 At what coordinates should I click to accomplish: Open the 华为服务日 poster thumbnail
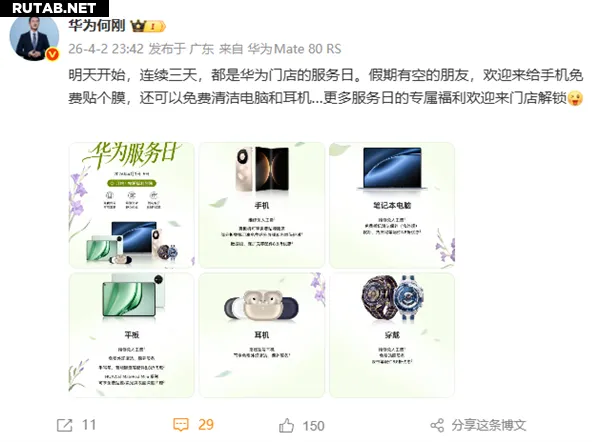pyautogui.click(x=132, y=205)
